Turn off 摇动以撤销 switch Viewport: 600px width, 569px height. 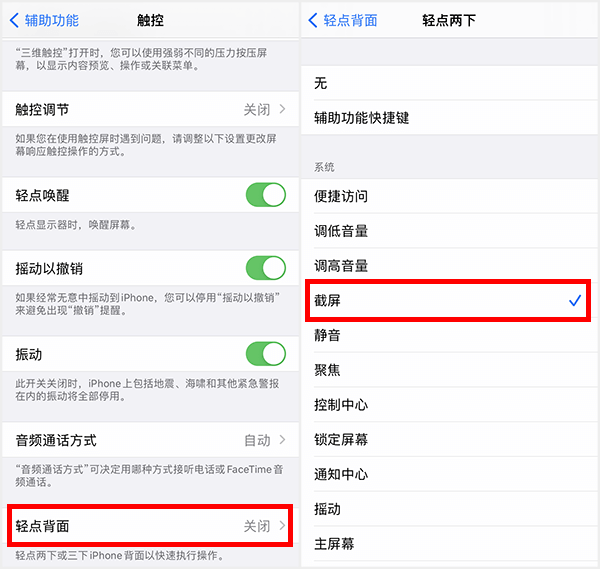pos(266,268)
